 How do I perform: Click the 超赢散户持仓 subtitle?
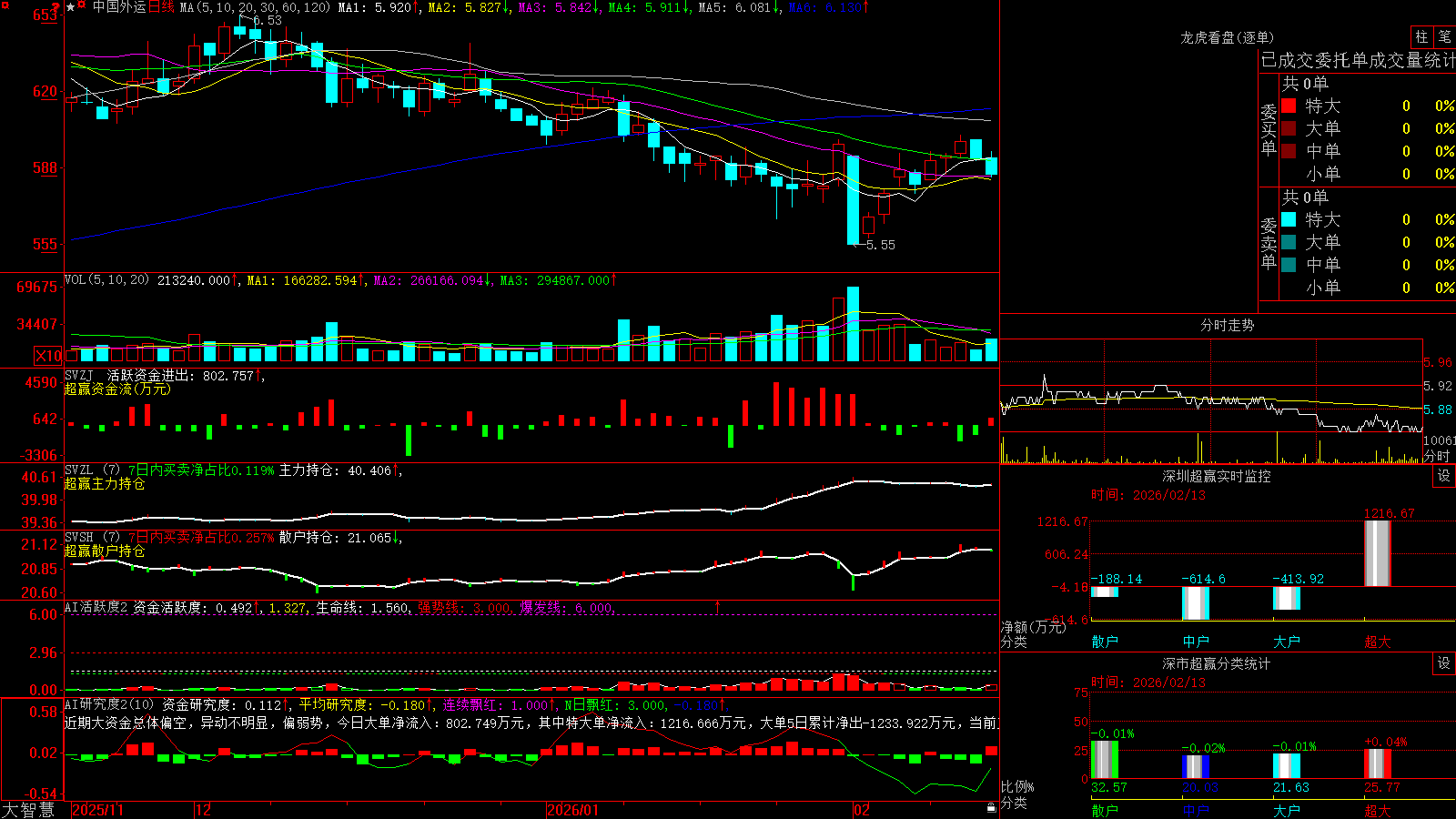(x=105, y=551)
